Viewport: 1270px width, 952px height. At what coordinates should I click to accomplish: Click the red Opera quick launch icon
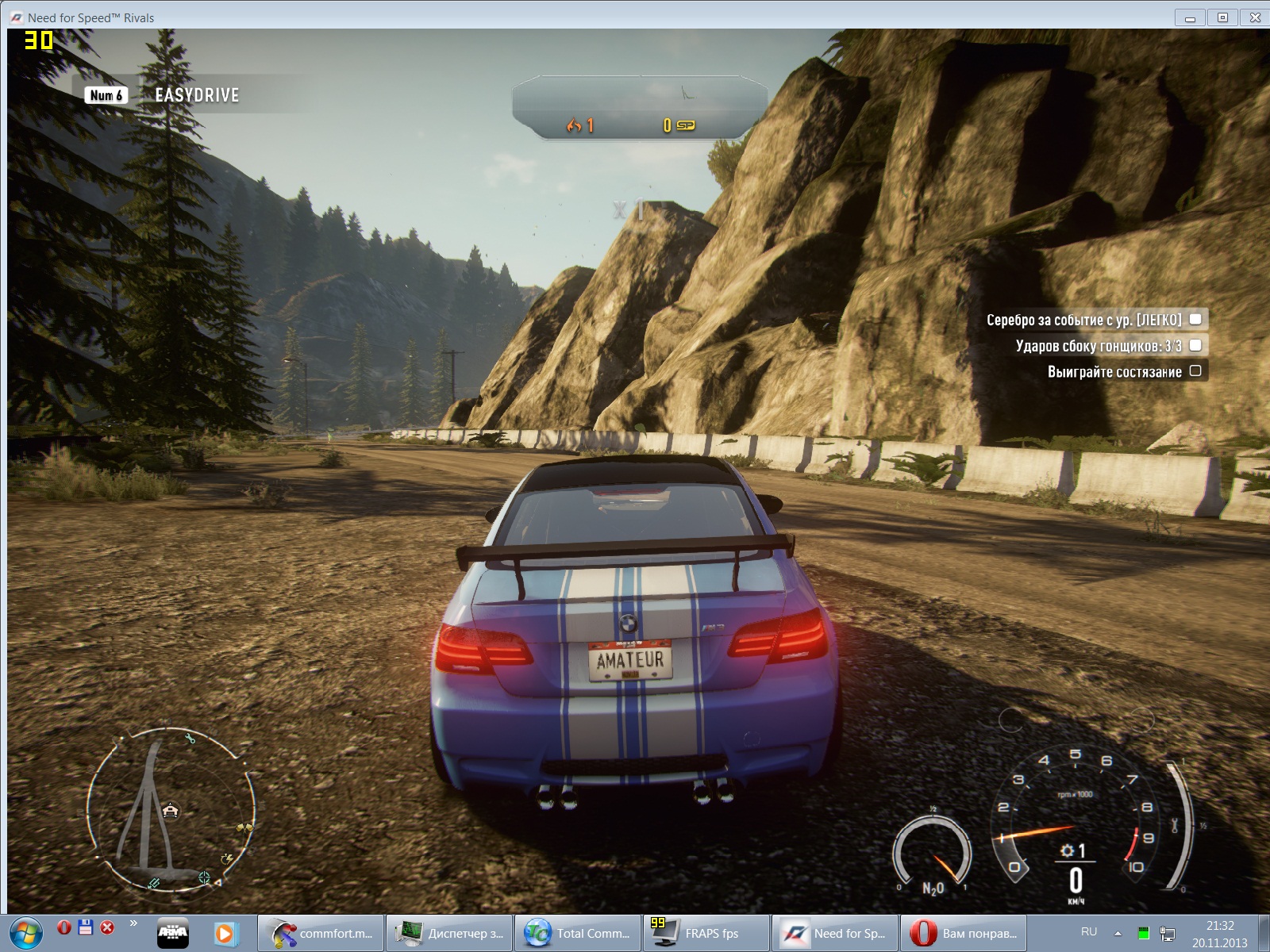64,927
